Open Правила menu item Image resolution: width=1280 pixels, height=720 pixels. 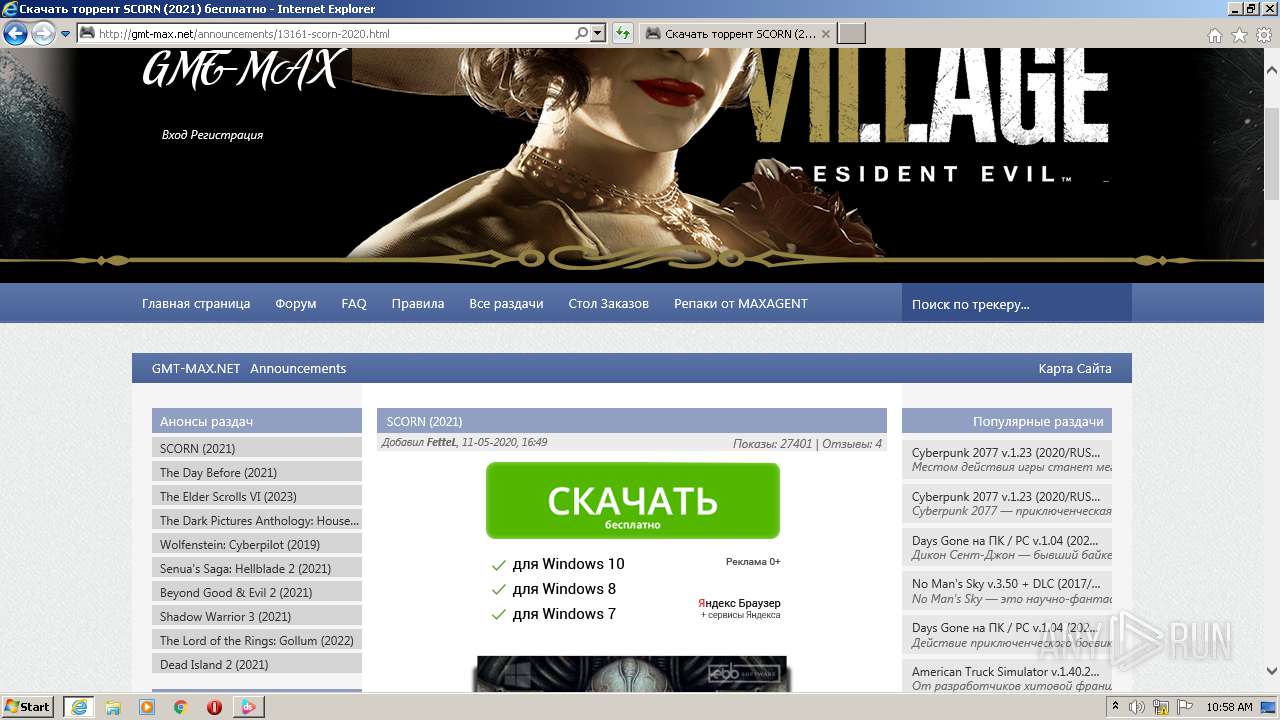[418, 303]
